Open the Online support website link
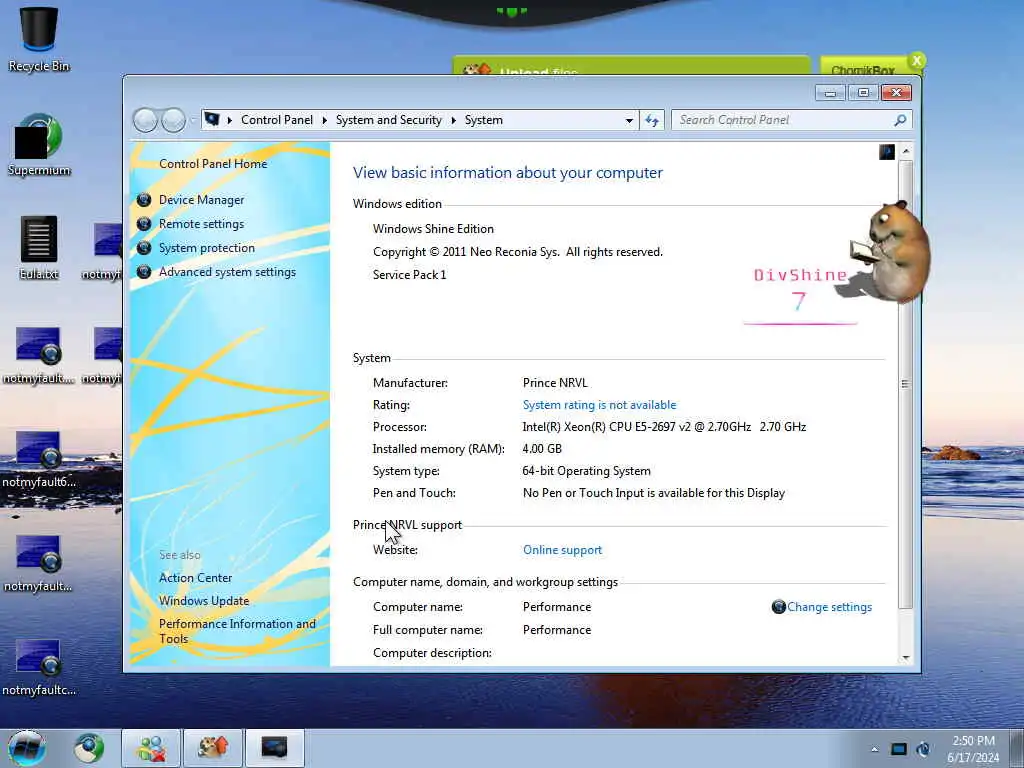 click(562, 550)
